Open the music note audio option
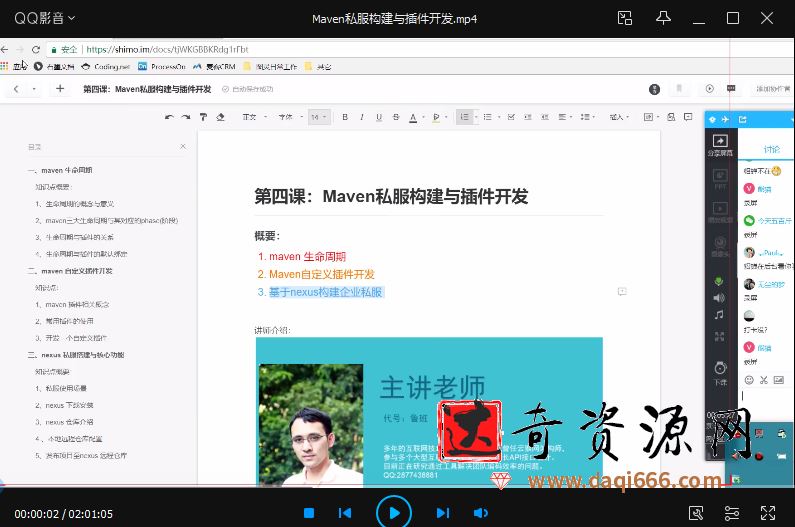Viewport: 795px width, 527px height. pyautogui.click(x=719, y=315)
